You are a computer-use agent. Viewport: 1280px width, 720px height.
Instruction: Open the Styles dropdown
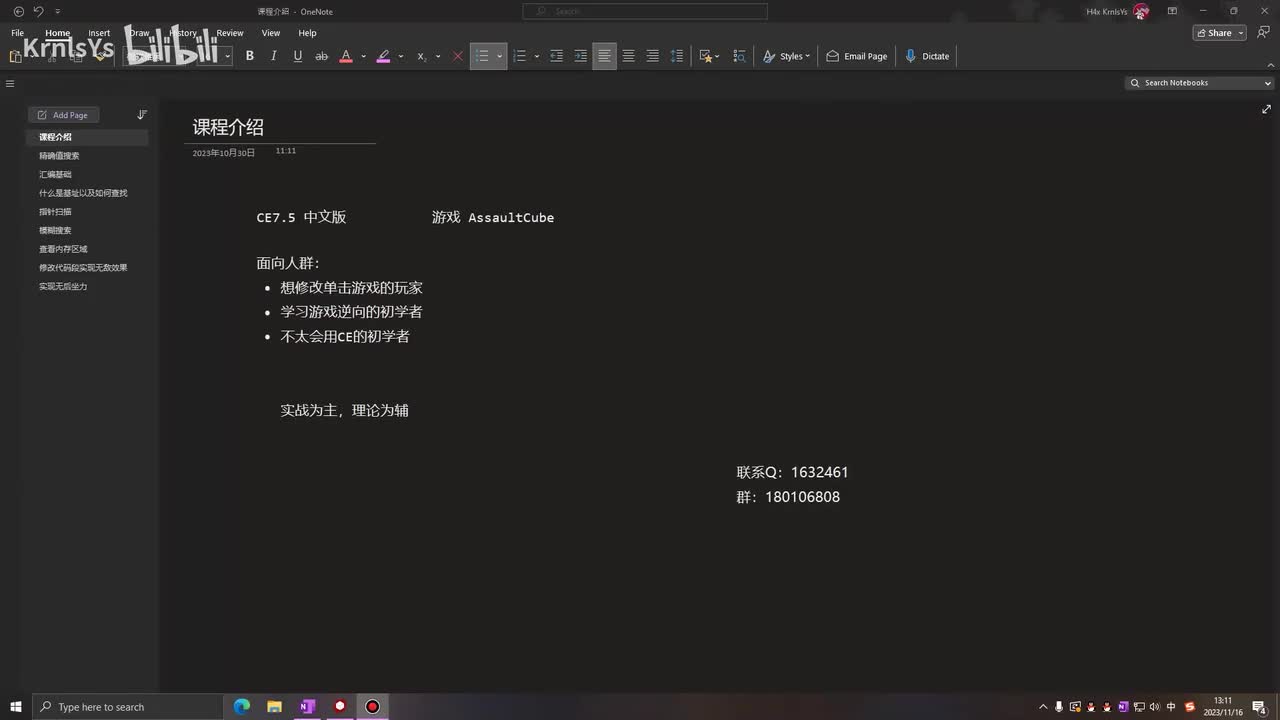point(786,56)
